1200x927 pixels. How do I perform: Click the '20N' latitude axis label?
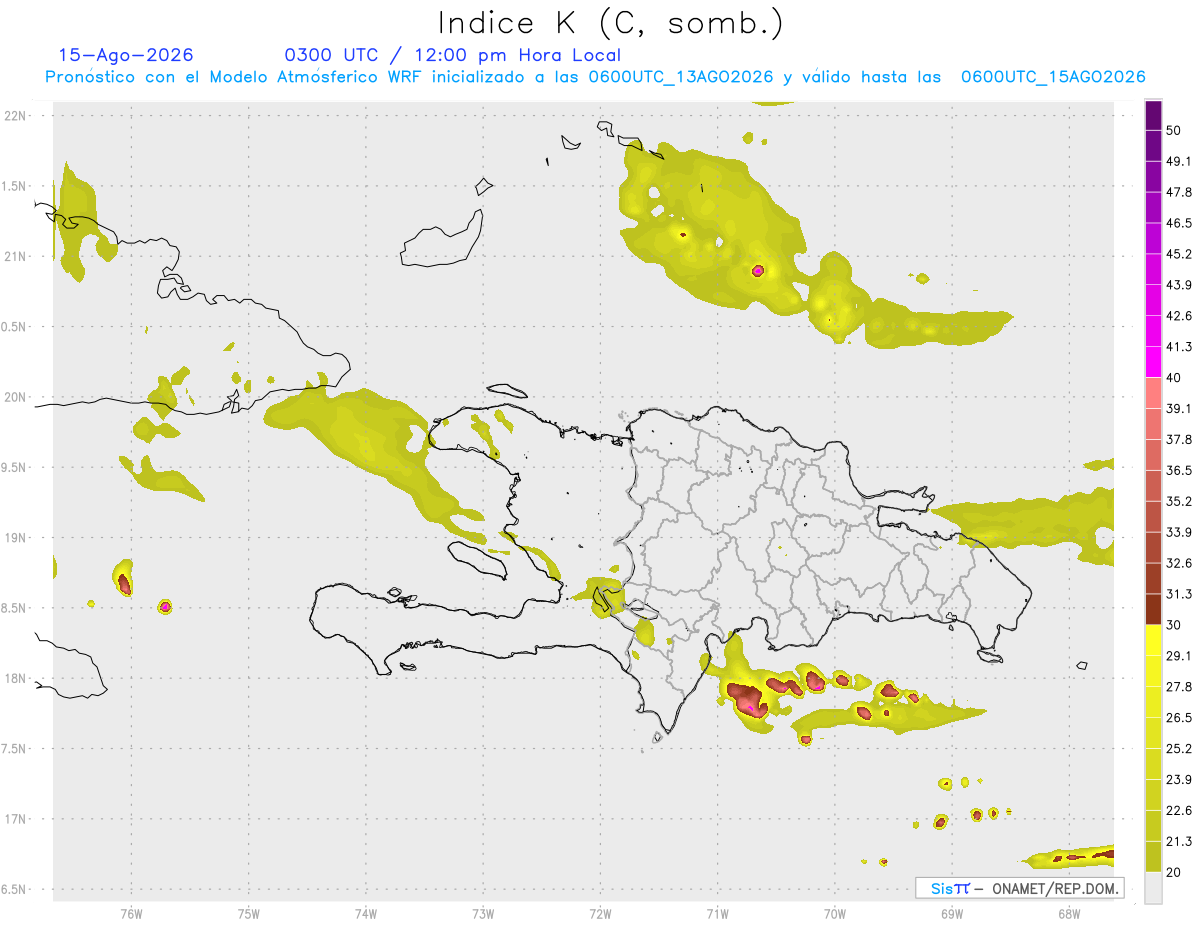click(x=15, y=397)
